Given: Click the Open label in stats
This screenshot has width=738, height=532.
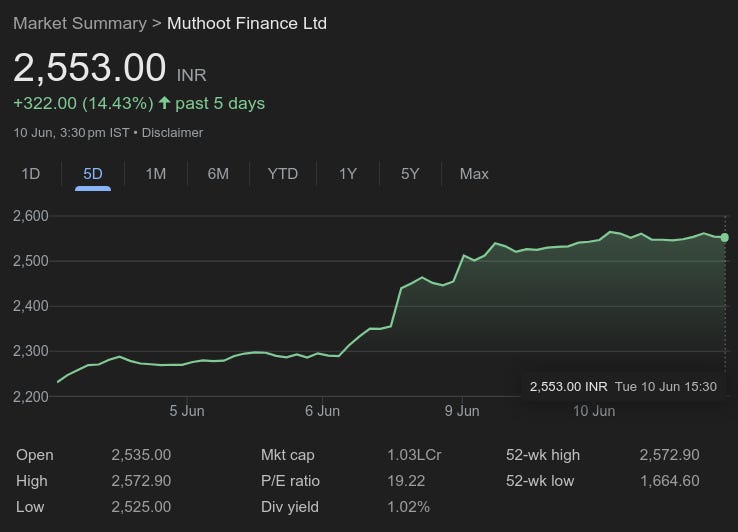Looking at the screenshot, I should 35,455.
